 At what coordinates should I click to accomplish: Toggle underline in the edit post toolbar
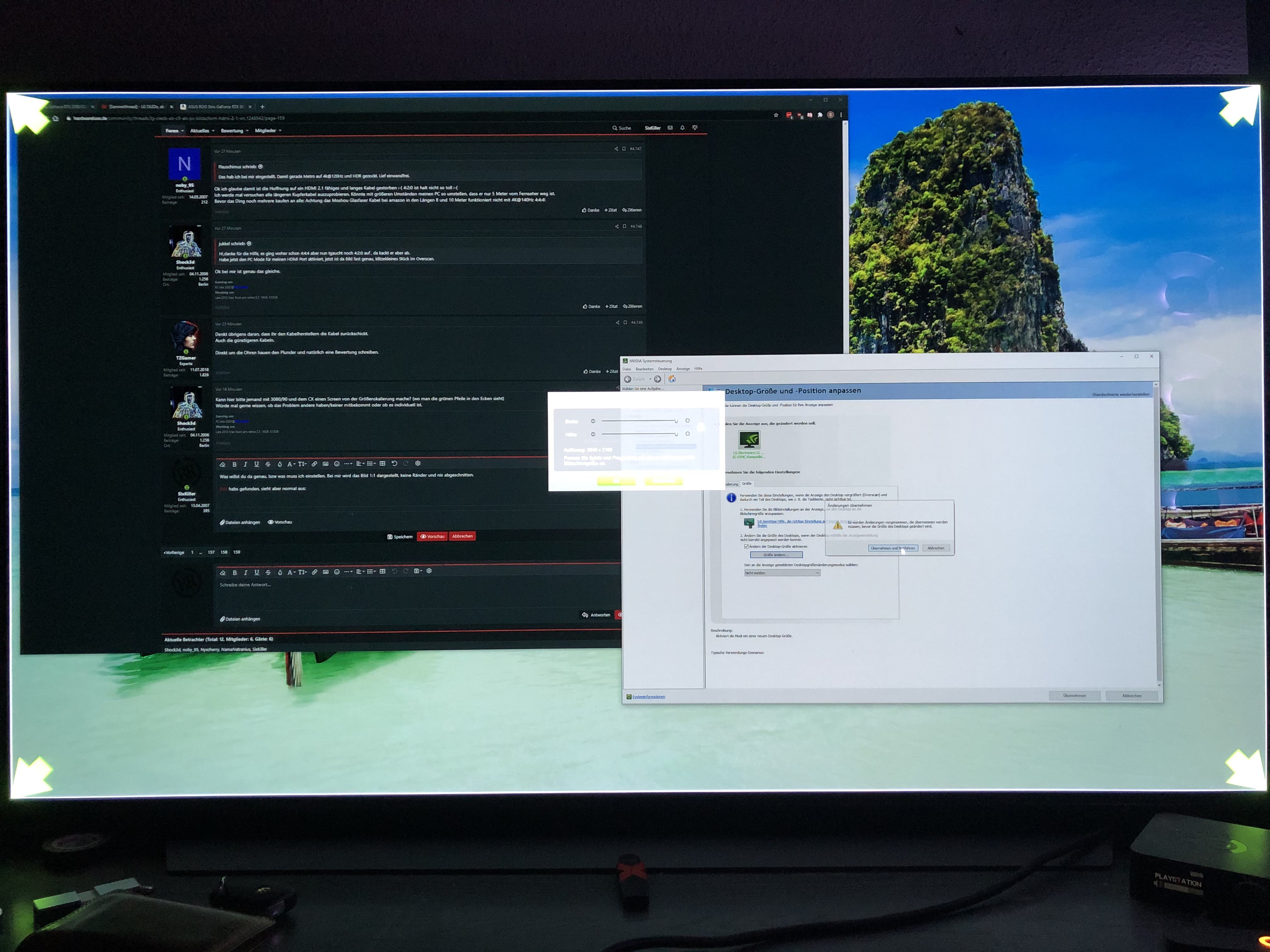coord(256,464)
